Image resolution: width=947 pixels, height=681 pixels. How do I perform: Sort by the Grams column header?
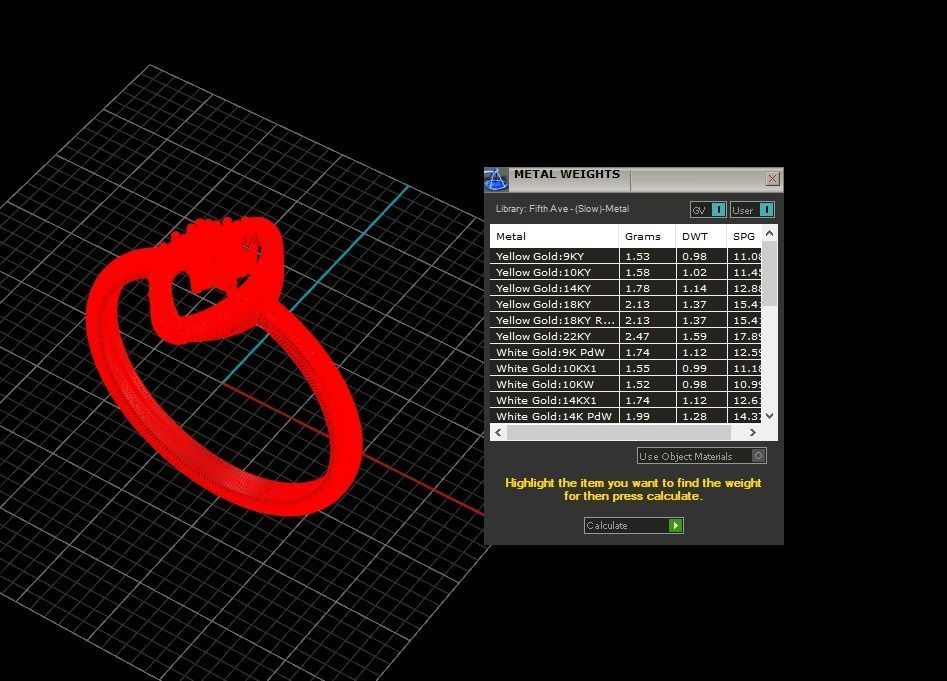pos(647,237)
